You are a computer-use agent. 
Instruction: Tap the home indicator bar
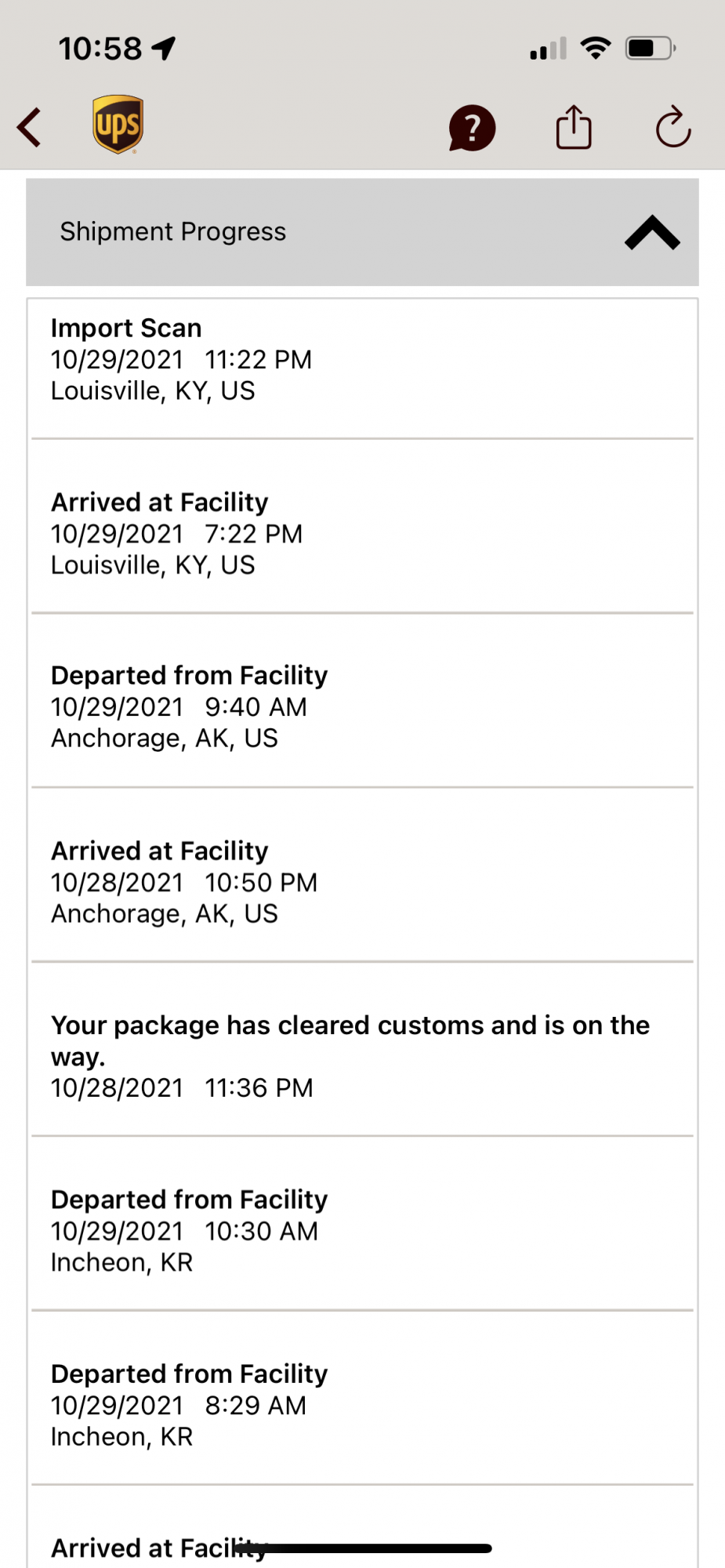tap(363, 1548)
